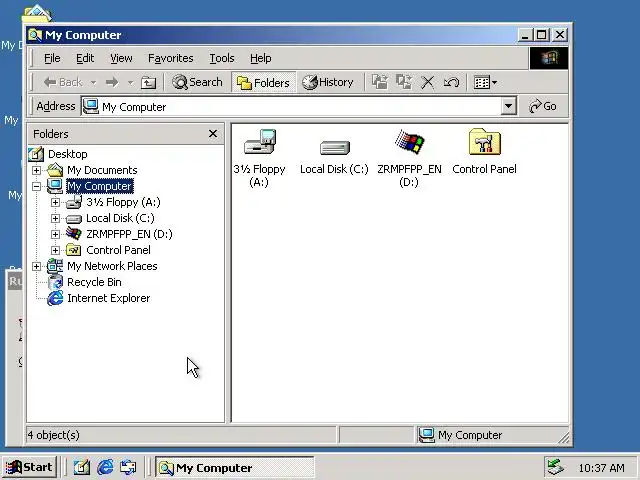
Task: Click the Go button
Action: (543, 107)
